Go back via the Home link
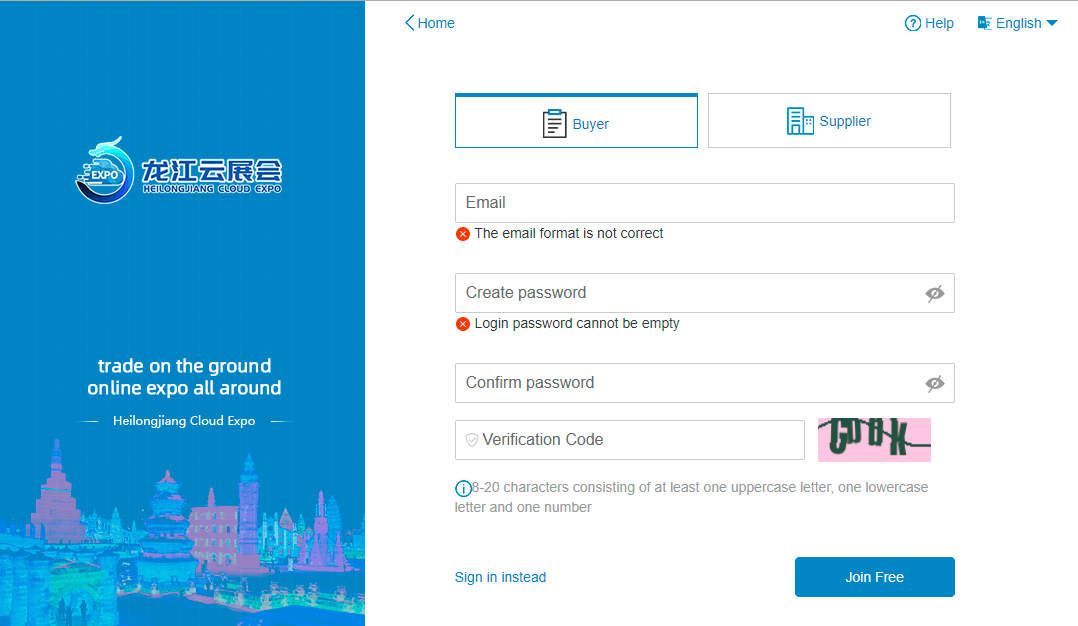 [x=436, y=23]
